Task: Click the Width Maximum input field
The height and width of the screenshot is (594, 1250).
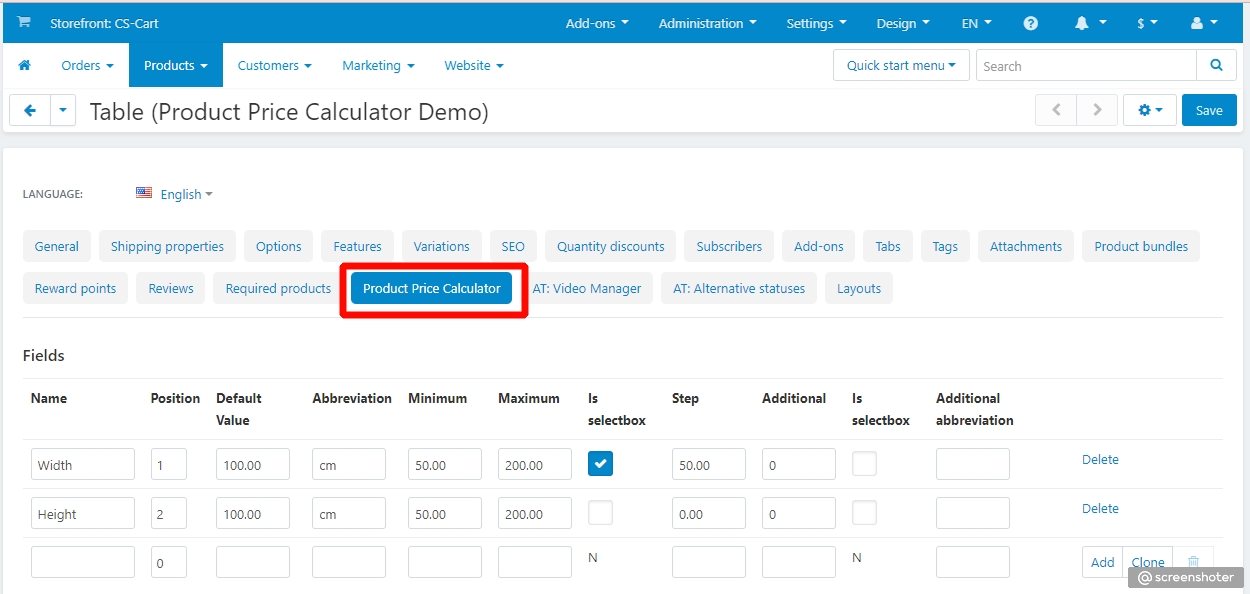Action: coord(534,465)
